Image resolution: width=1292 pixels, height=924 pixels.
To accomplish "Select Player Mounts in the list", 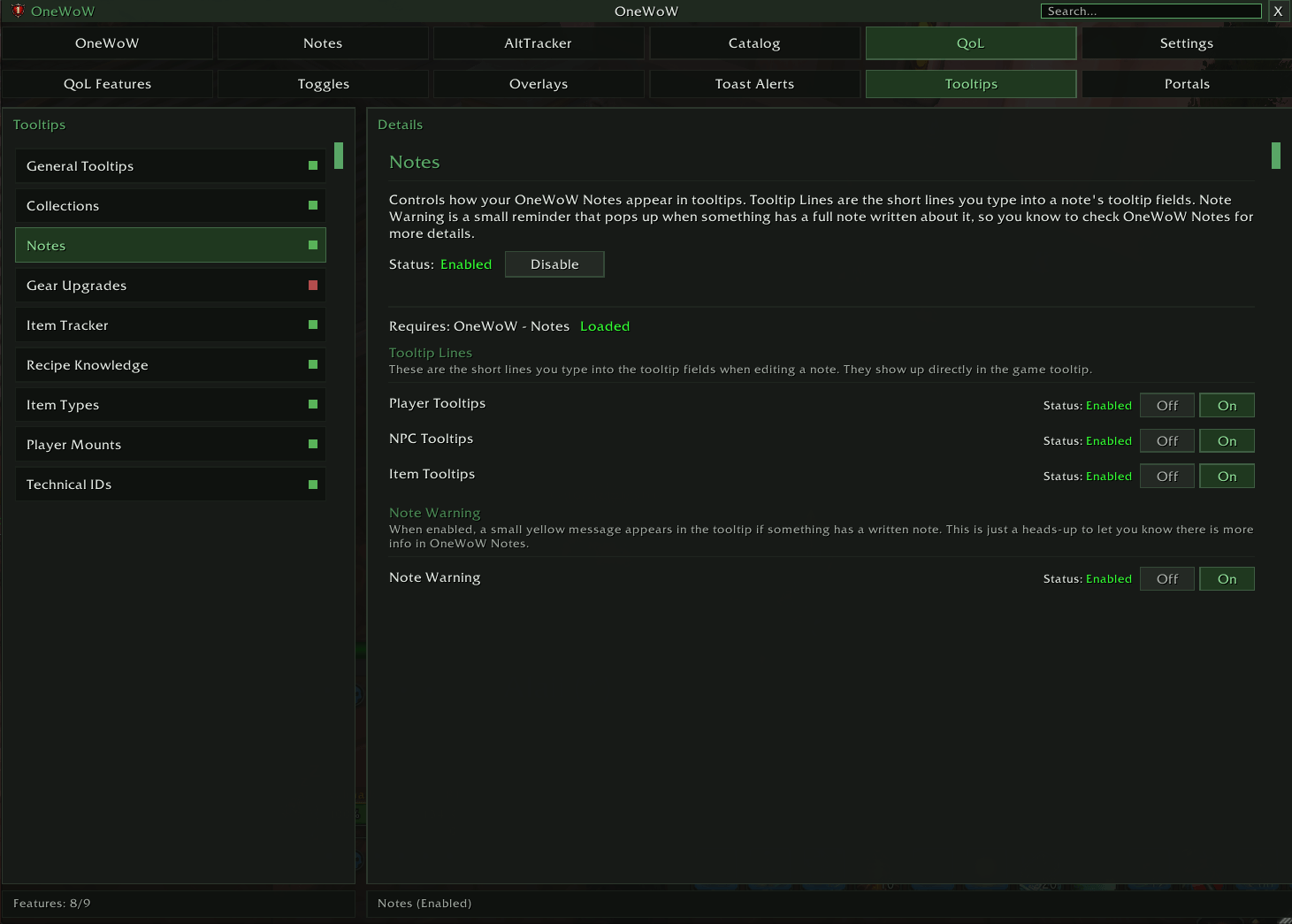I will 171,444.
